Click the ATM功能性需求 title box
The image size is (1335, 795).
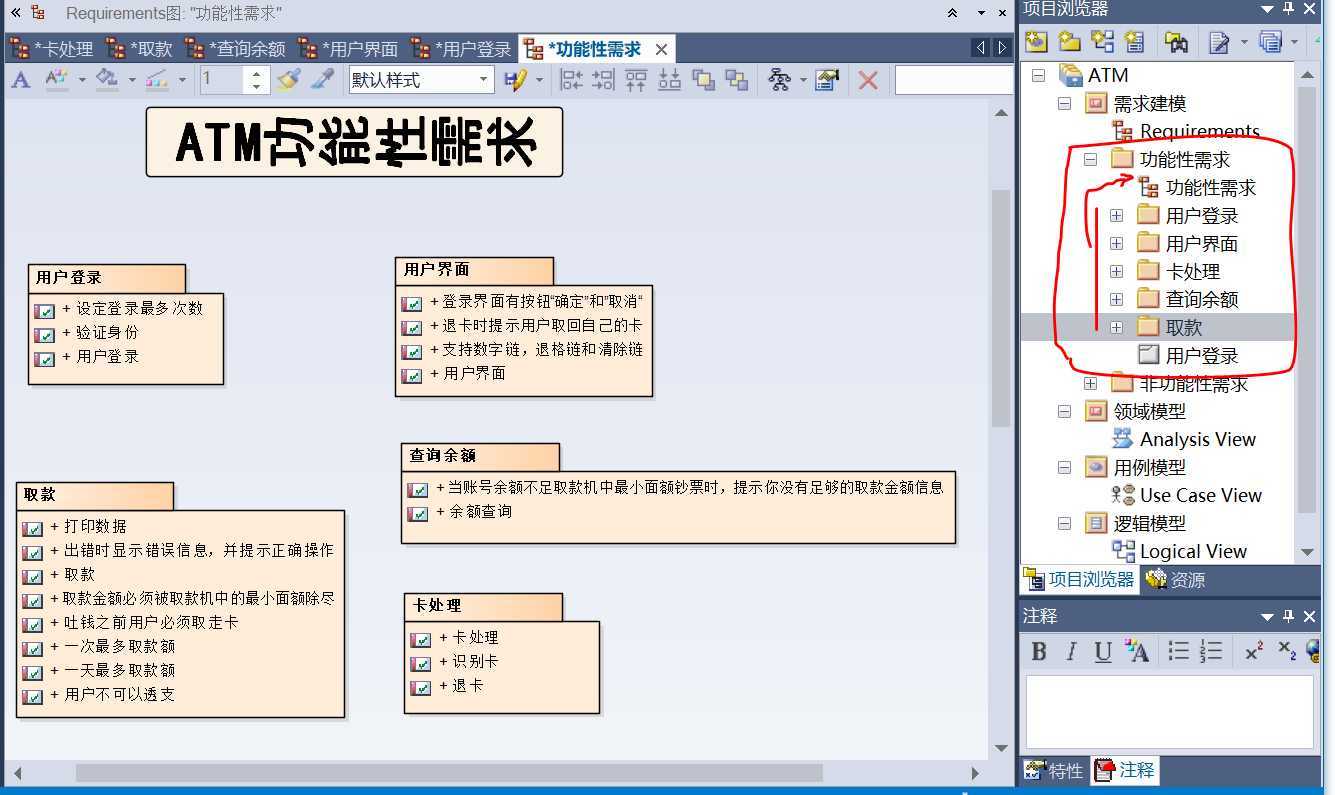click(354, 142)
